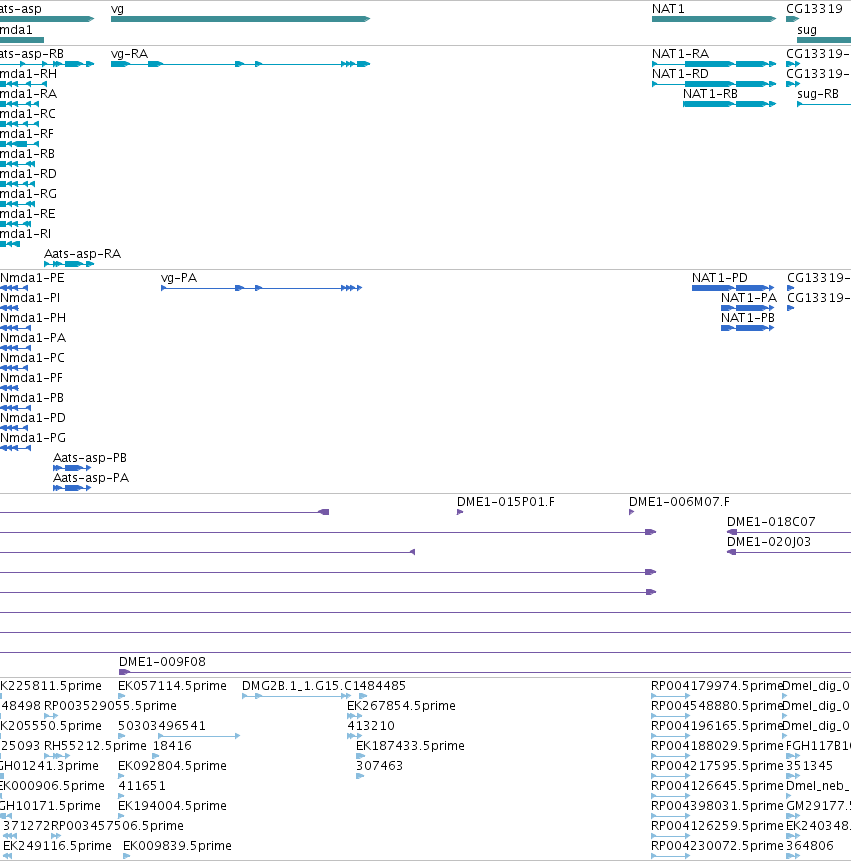The width and height of the screenshot is (851, 861).
Task: Click the NAT1 gene label
Action: click(x=668, y=9)
